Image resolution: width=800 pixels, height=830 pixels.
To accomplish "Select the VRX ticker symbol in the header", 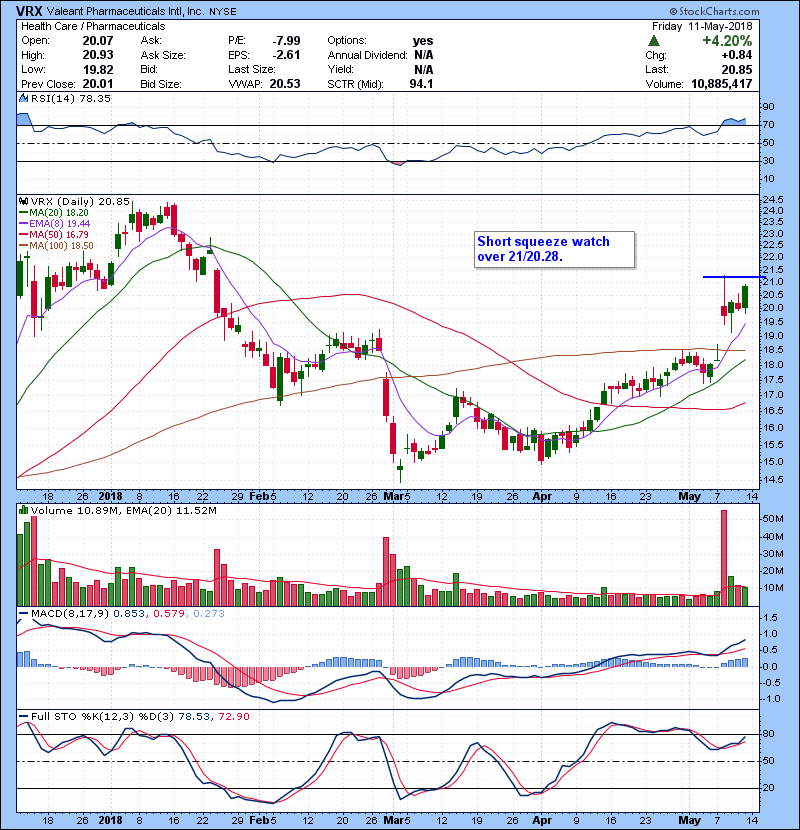I will [x=29, y=11].
